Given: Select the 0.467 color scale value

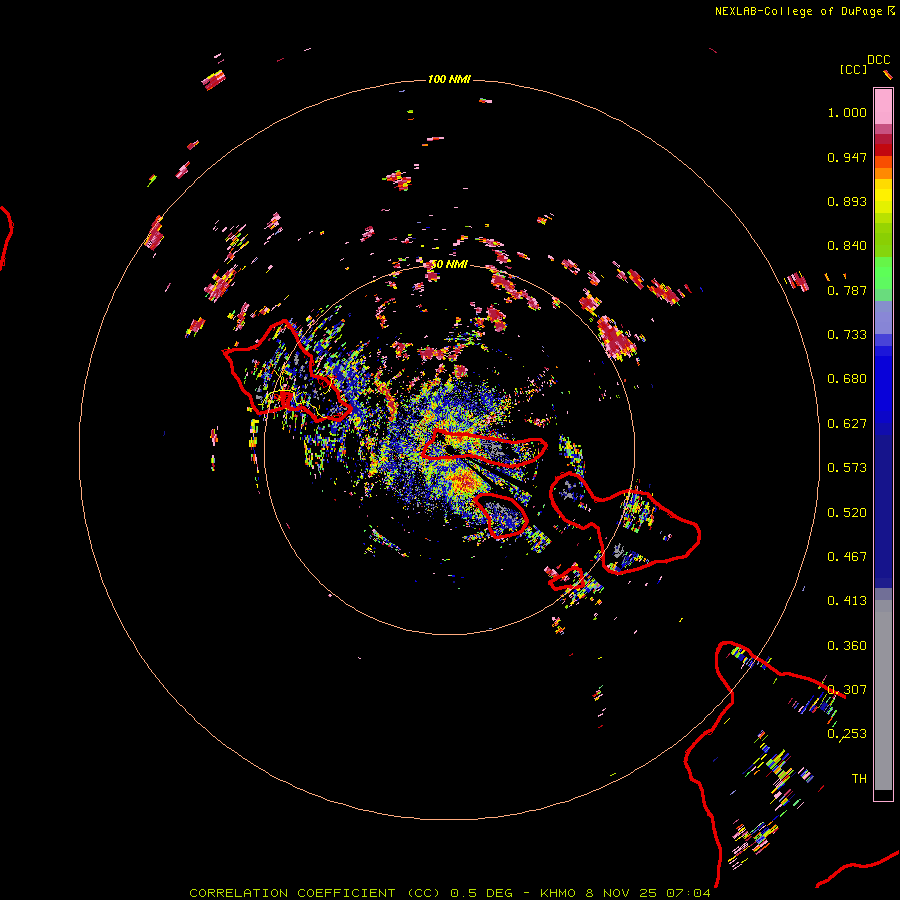Looking at the screenshot, I should click(847, 557).
